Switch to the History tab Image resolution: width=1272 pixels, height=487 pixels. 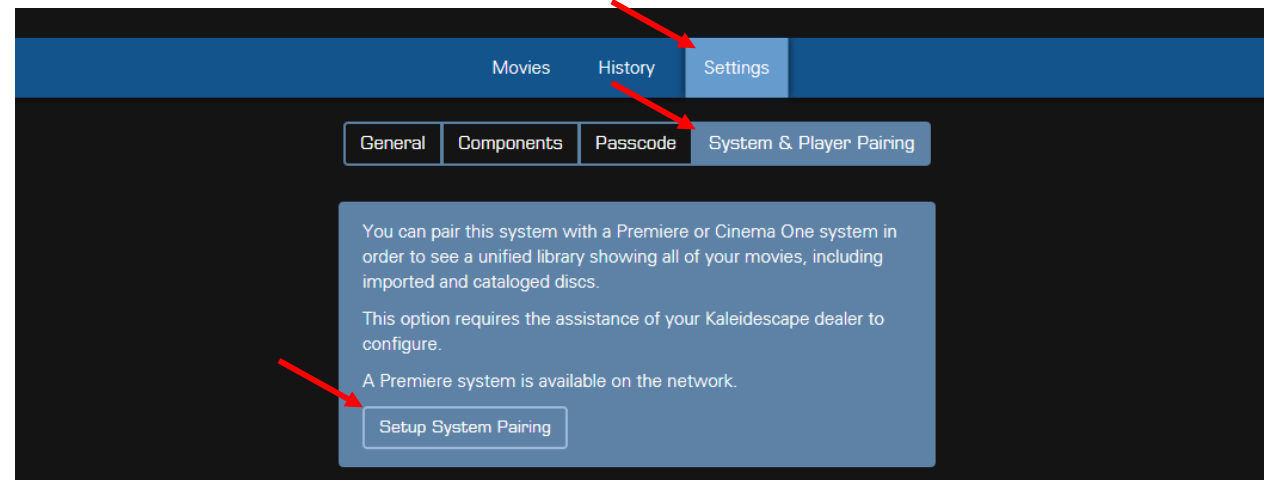point(626,68)
